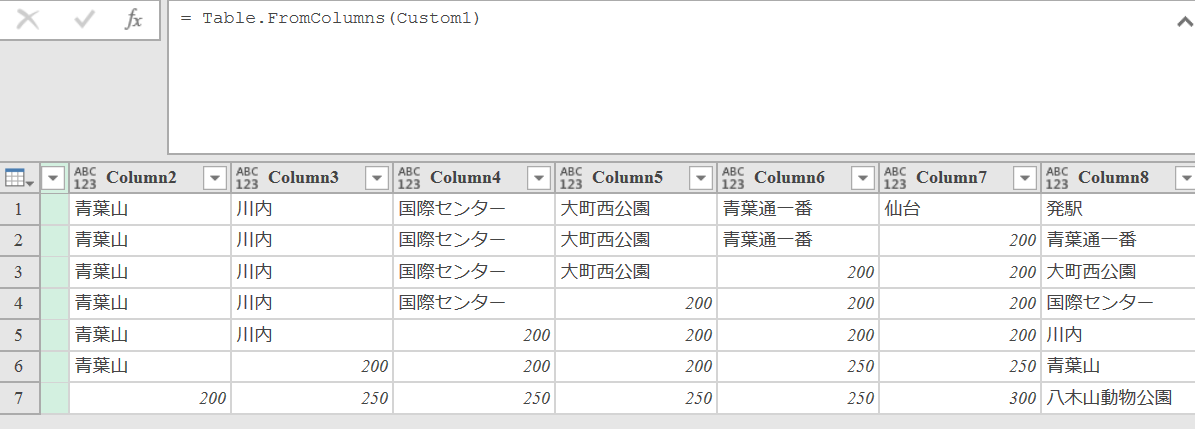Open Column5 filter dropdown
This screenshot has height=429, width=1195.
[701, 178]
